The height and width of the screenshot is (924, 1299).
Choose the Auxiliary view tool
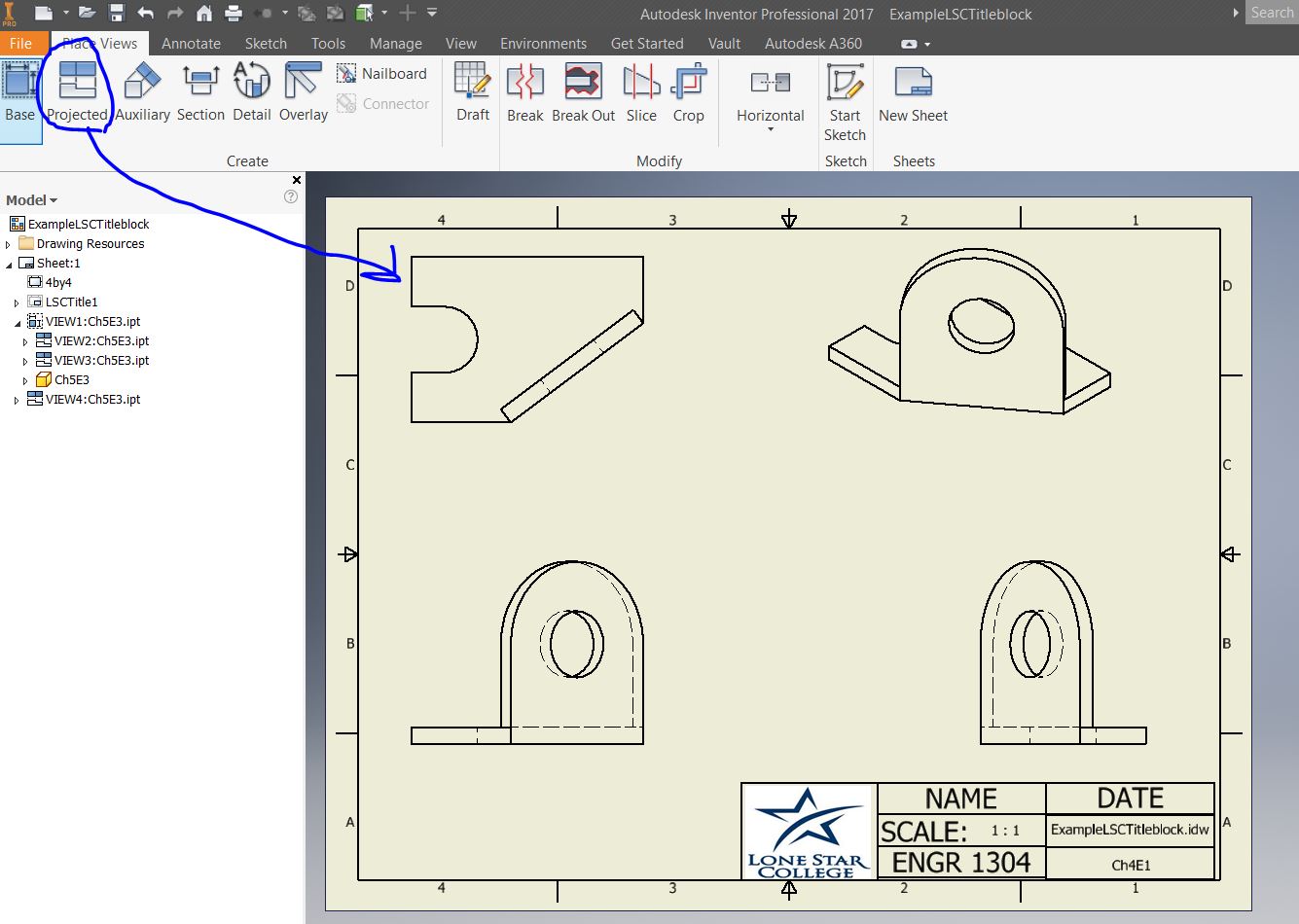click(x=142, y=93)
